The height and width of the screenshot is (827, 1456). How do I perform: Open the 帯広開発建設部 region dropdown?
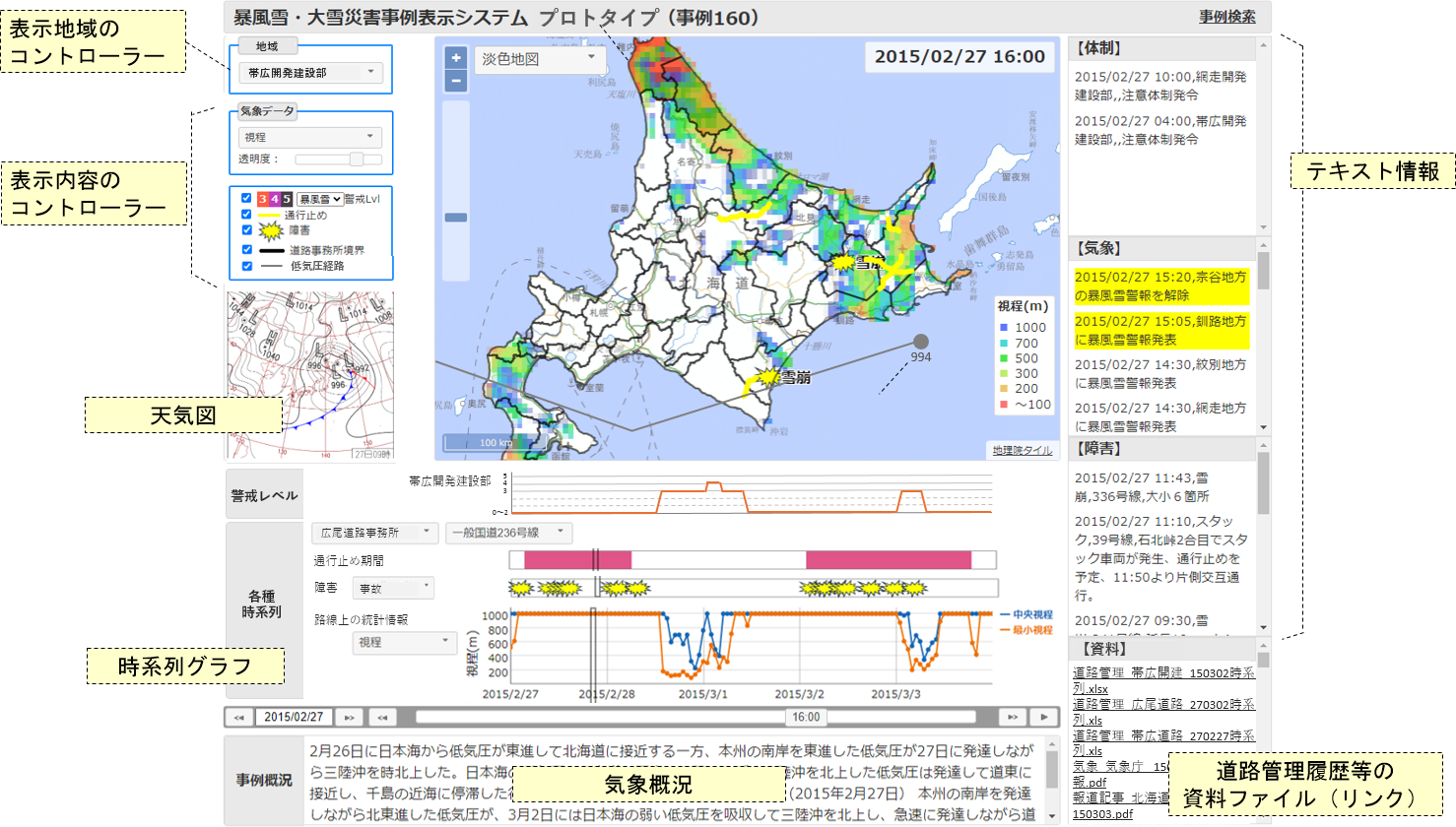[x=310, y=72]
